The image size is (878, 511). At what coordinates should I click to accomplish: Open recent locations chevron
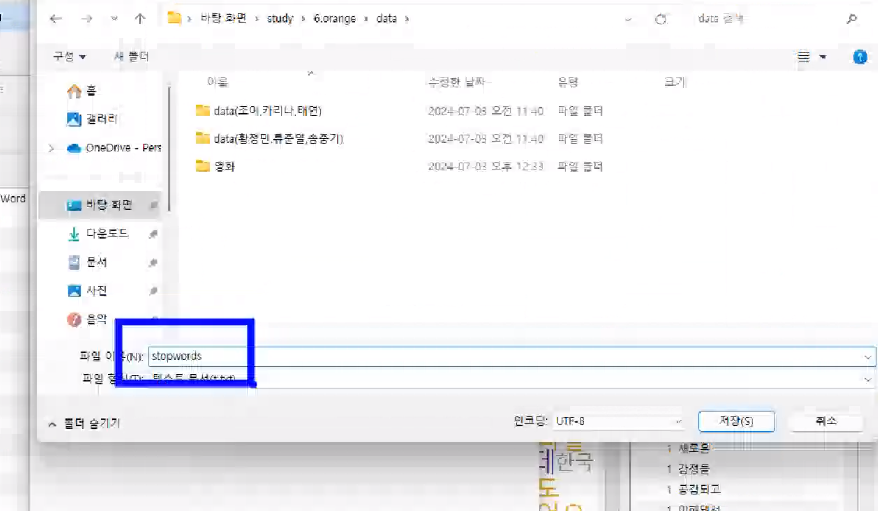coord(114,19)
